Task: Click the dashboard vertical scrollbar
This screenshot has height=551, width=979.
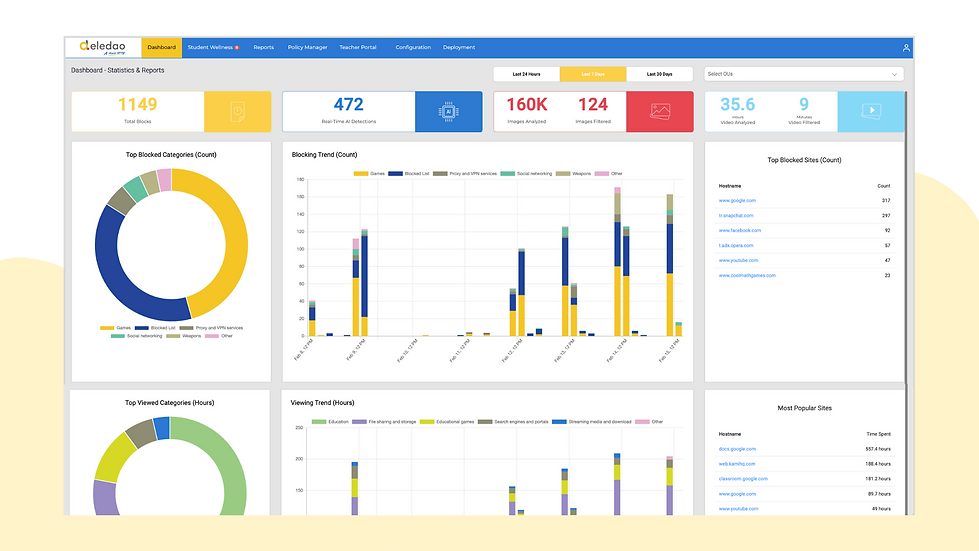Action: tap(906, 237)
